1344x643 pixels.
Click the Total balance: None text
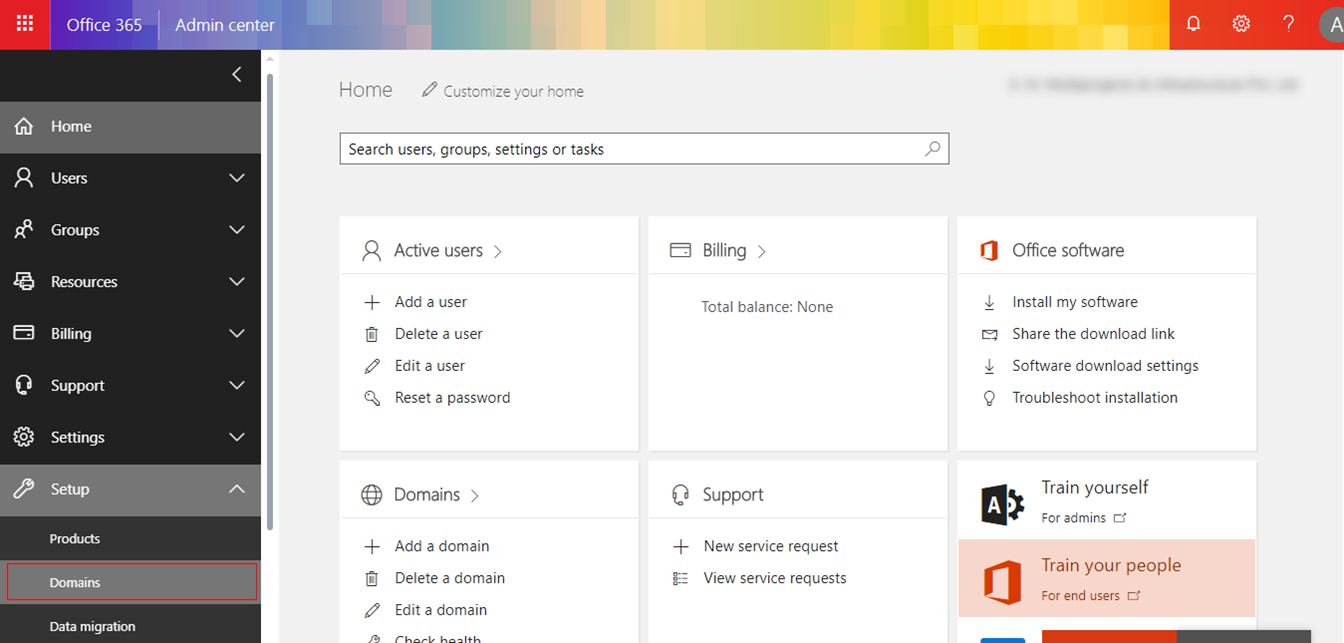[767, 307]
